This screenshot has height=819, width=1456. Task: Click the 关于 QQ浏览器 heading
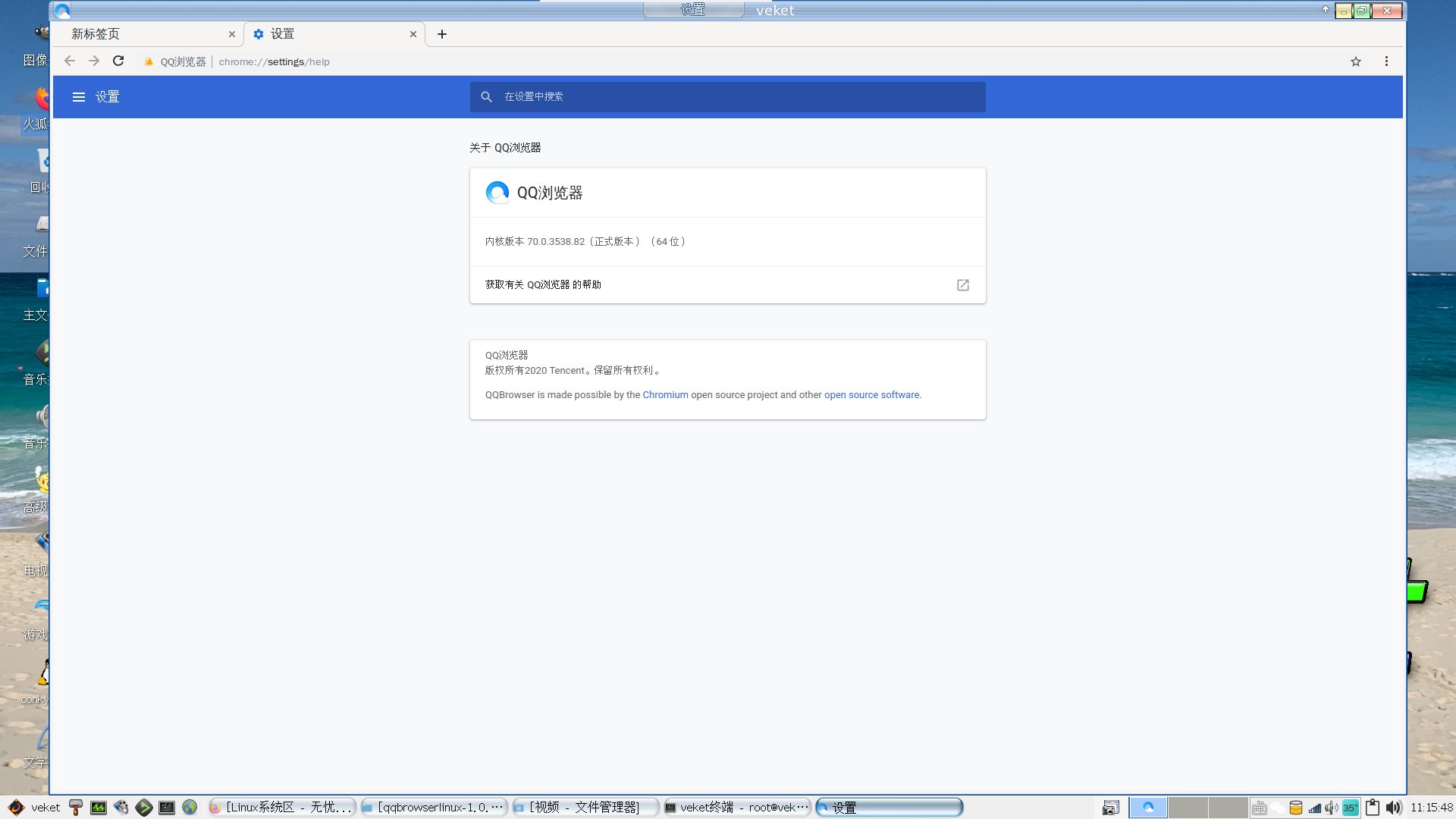point(505,148)
